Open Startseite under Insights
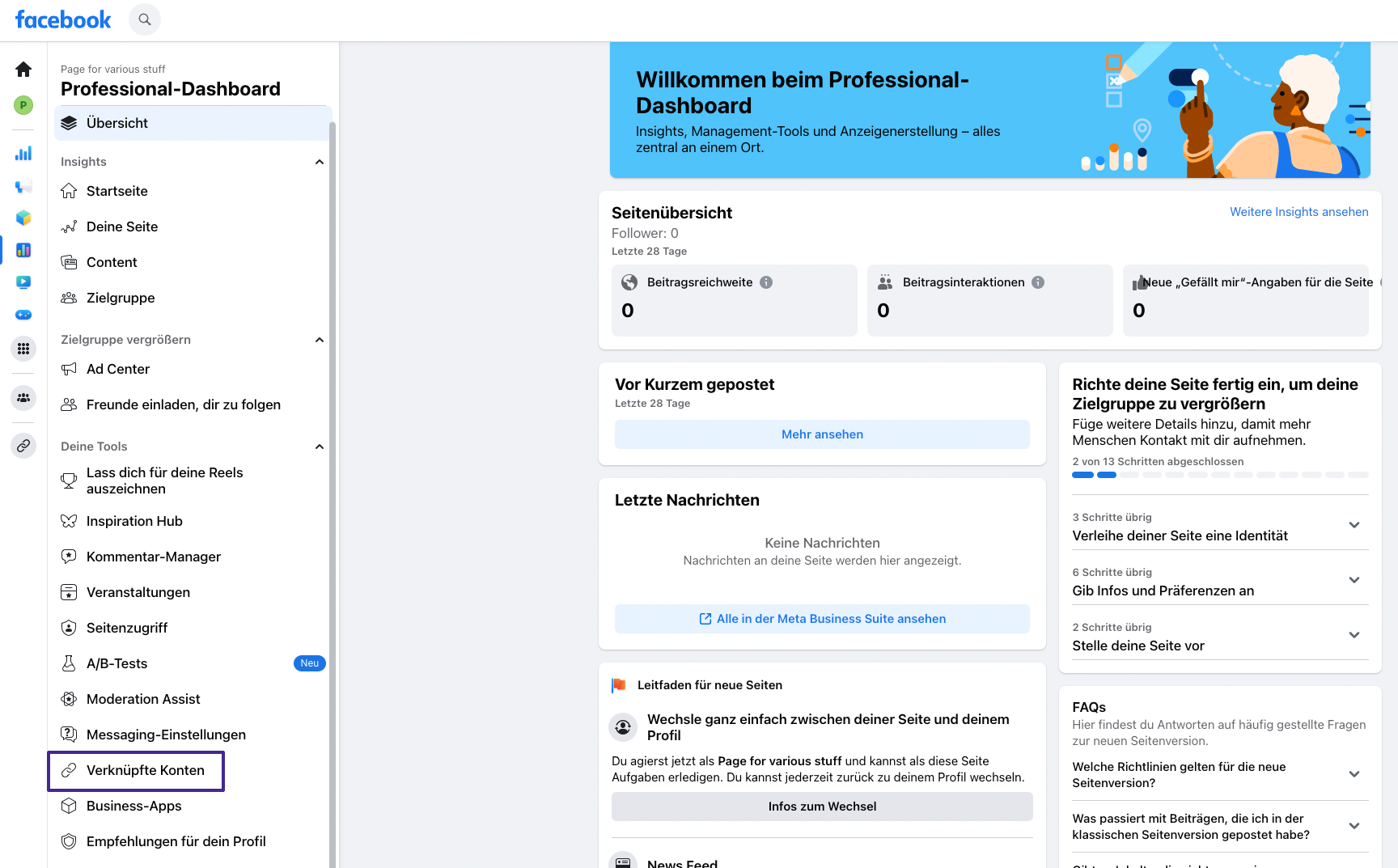This screenshot has width=1398, height=868. 192,191
